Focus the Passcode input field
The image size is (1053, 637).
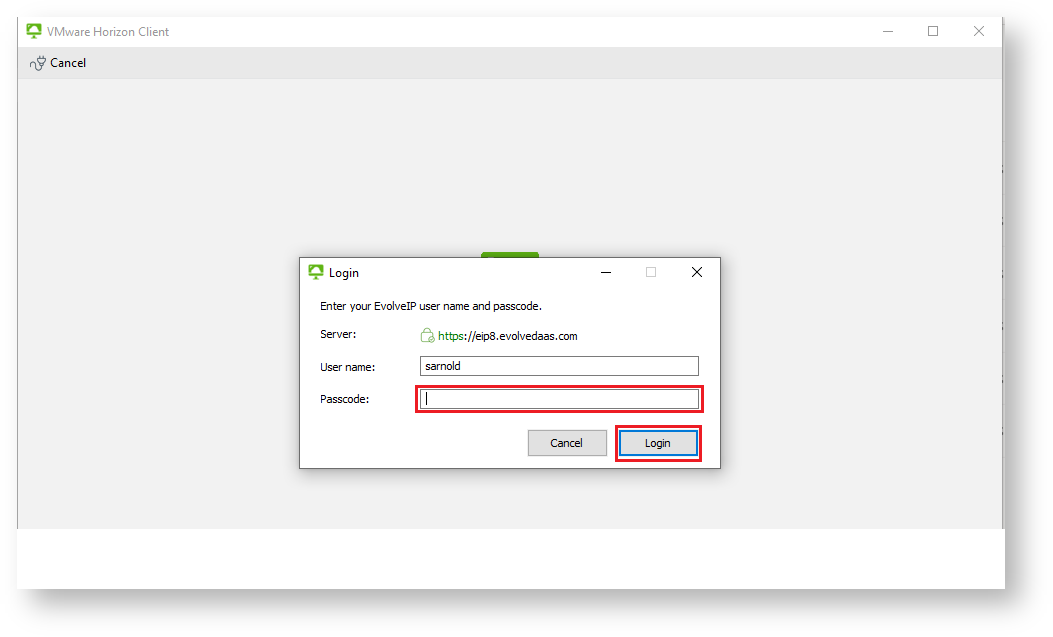(559, 399)
